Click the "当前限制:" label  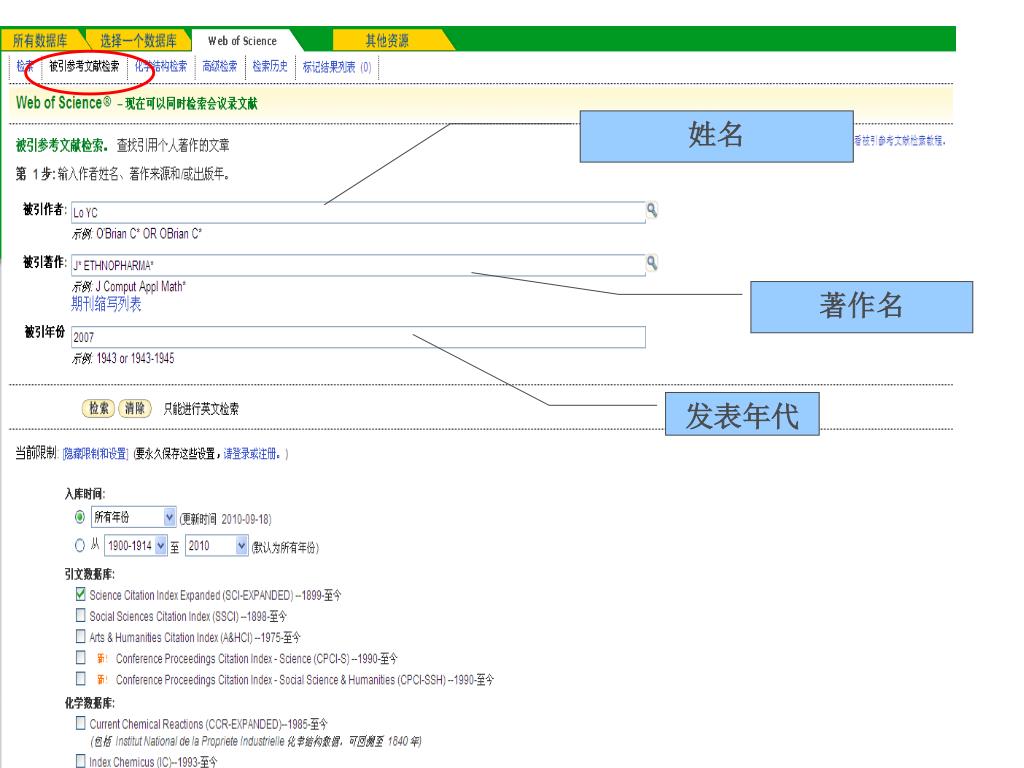coord(37,453)
